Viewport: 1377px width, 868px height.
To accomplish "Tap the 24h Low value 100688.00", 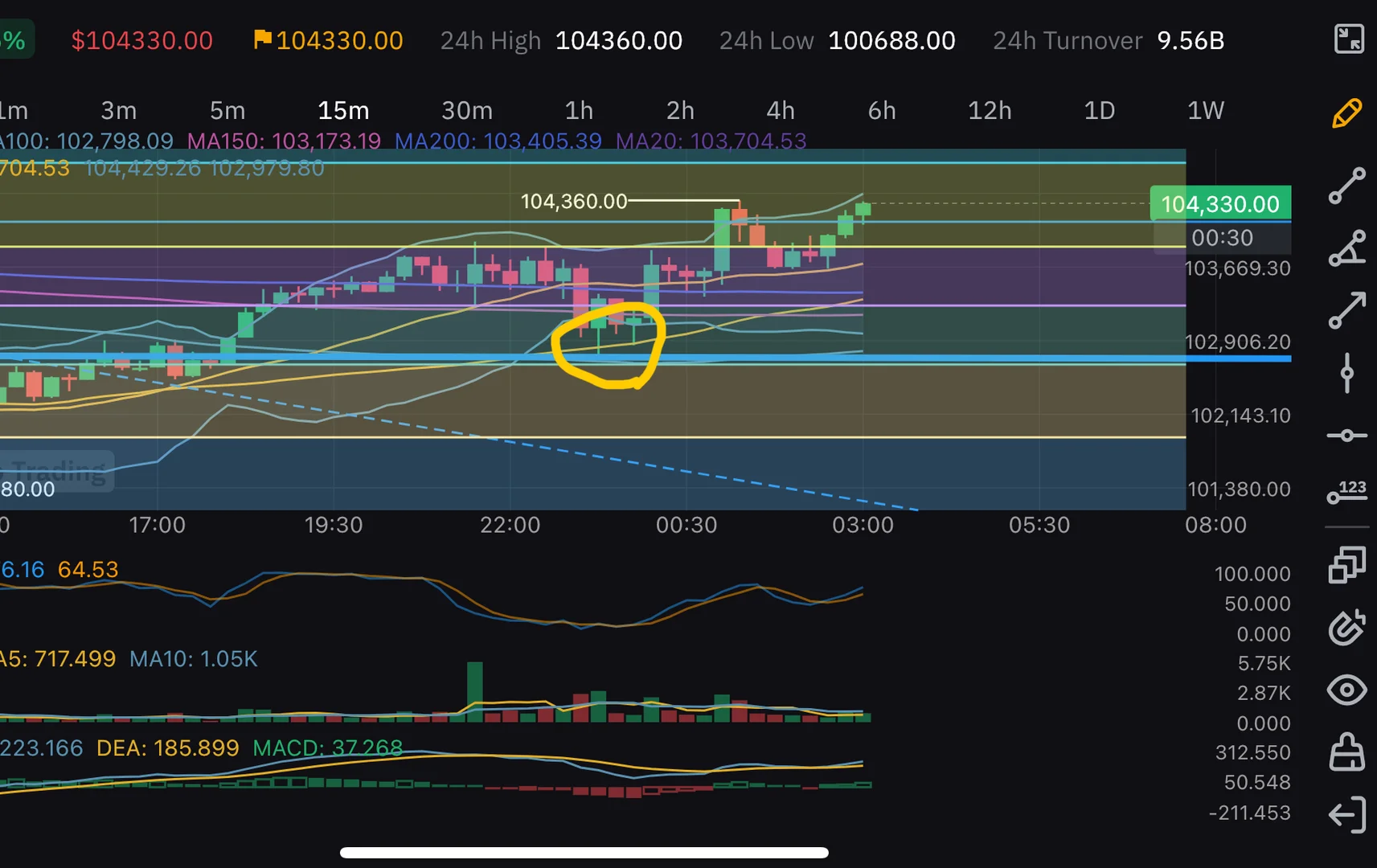I will pyautogui.click(x=892, y=40).
